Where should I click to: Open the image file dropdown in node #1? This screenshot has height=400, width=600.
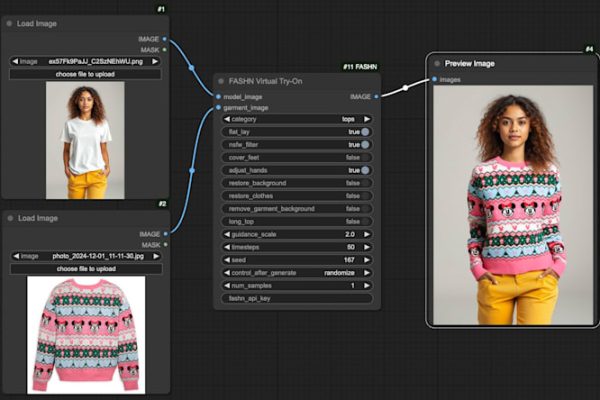click(x=85, y=61)
